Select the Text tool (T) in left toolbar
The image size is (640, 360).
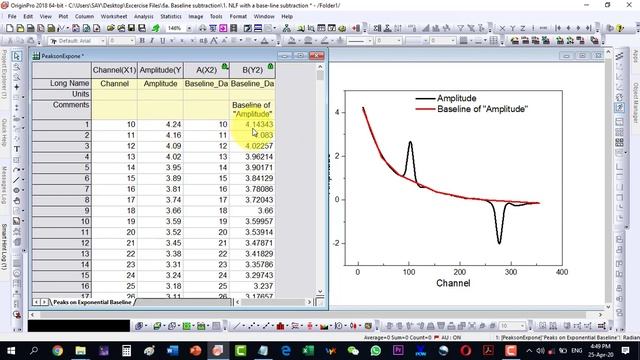click(x=16, y=149)
